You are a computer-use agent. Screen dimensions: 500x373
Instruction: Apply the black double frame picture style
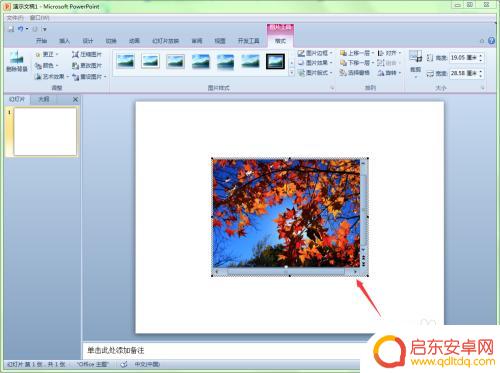(x=275, y=61)
